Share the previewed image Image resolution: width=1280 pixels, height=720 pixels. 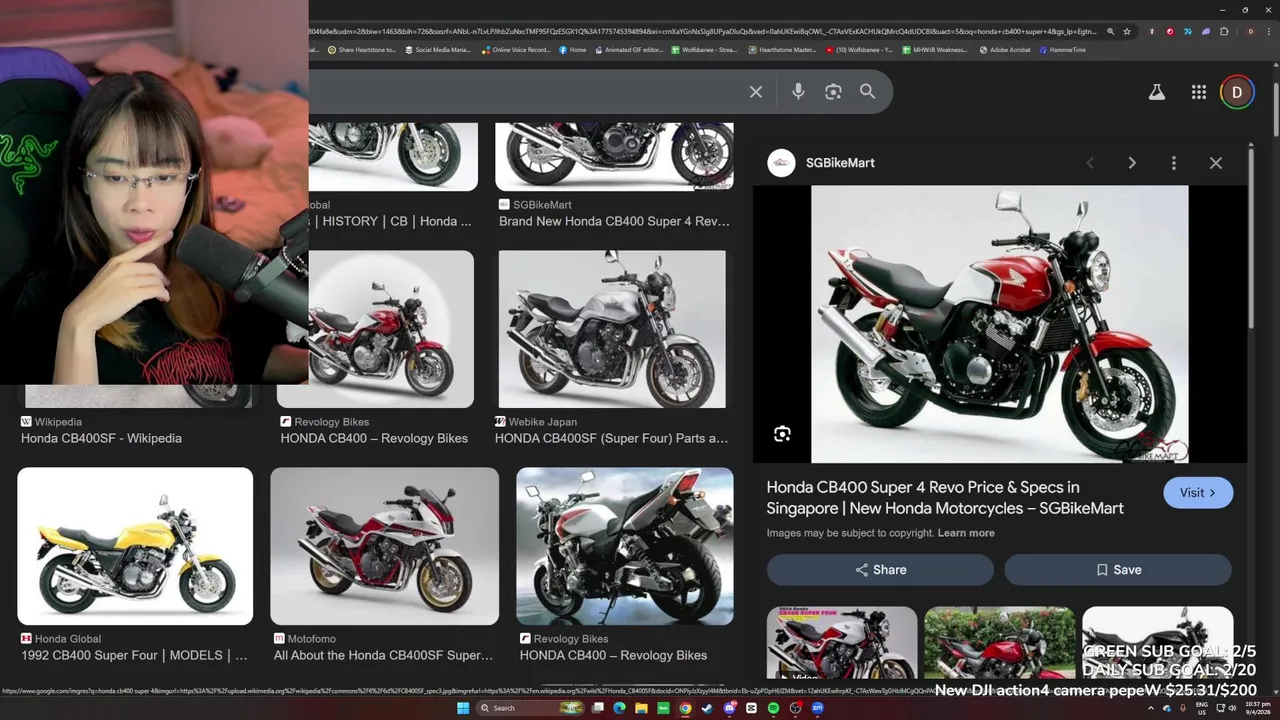[880, 570]
